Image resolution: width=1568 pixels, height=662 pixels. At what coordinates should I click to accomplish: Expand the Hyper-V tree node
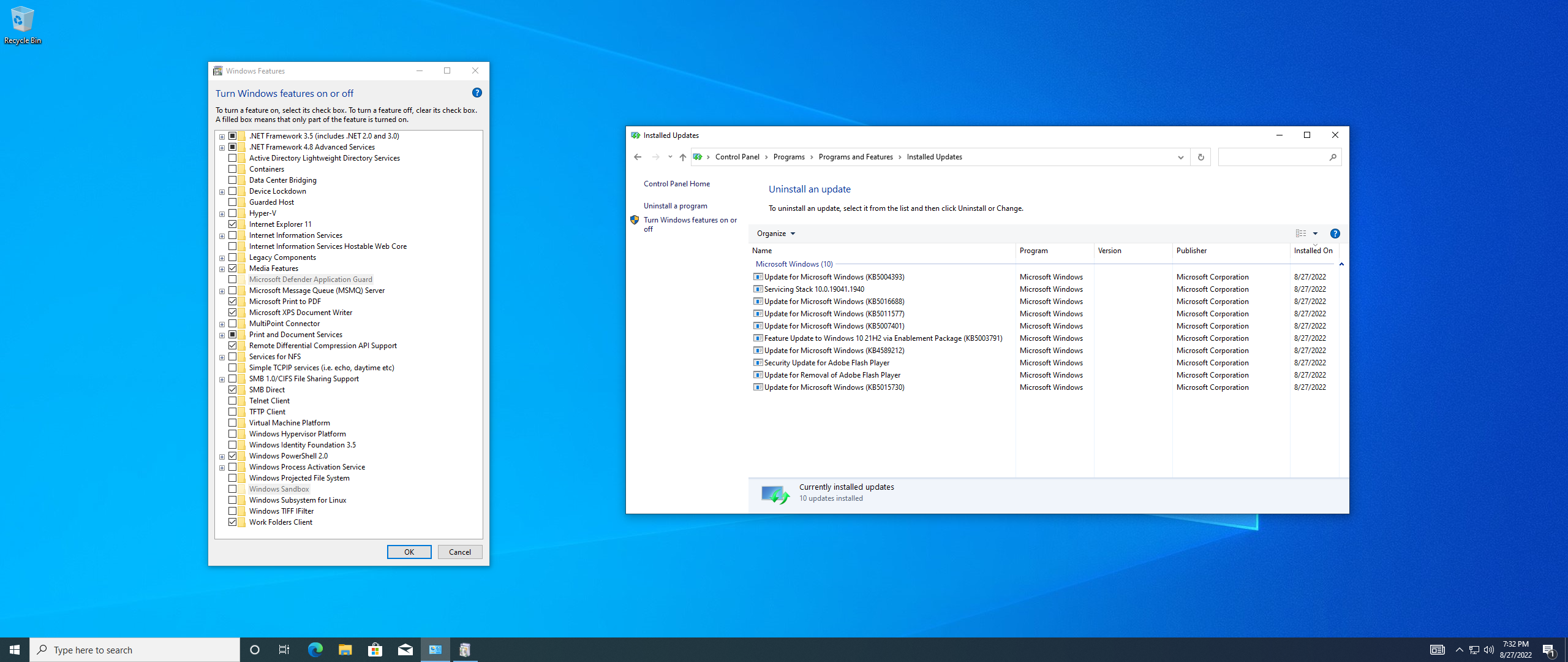[x=222, y=214]
